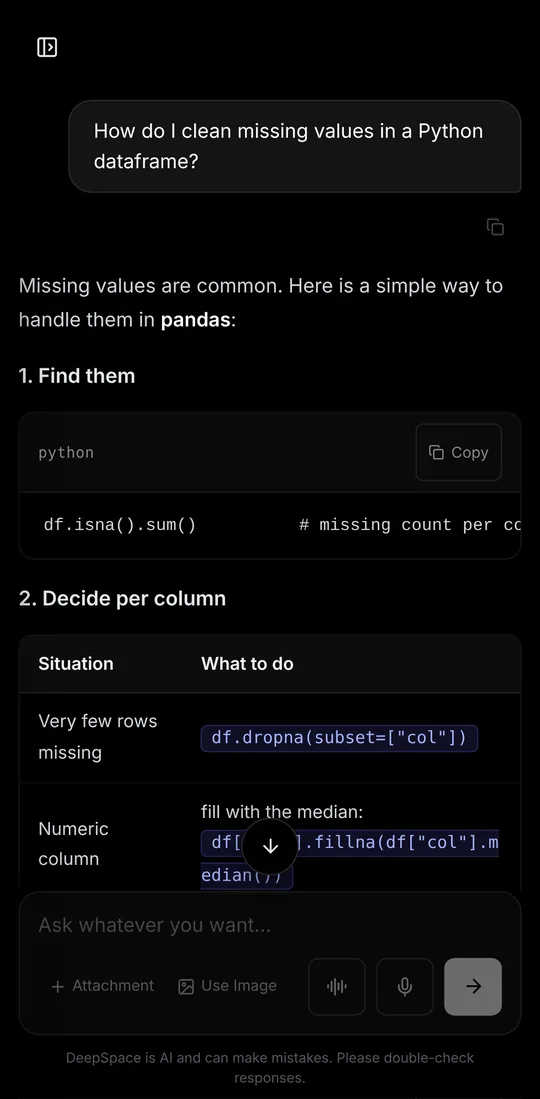The height and width of the screenshot is (1099, 540).
Task: Click the df.dropna(subset=["col"]) code chip
Action: [339, 739]
